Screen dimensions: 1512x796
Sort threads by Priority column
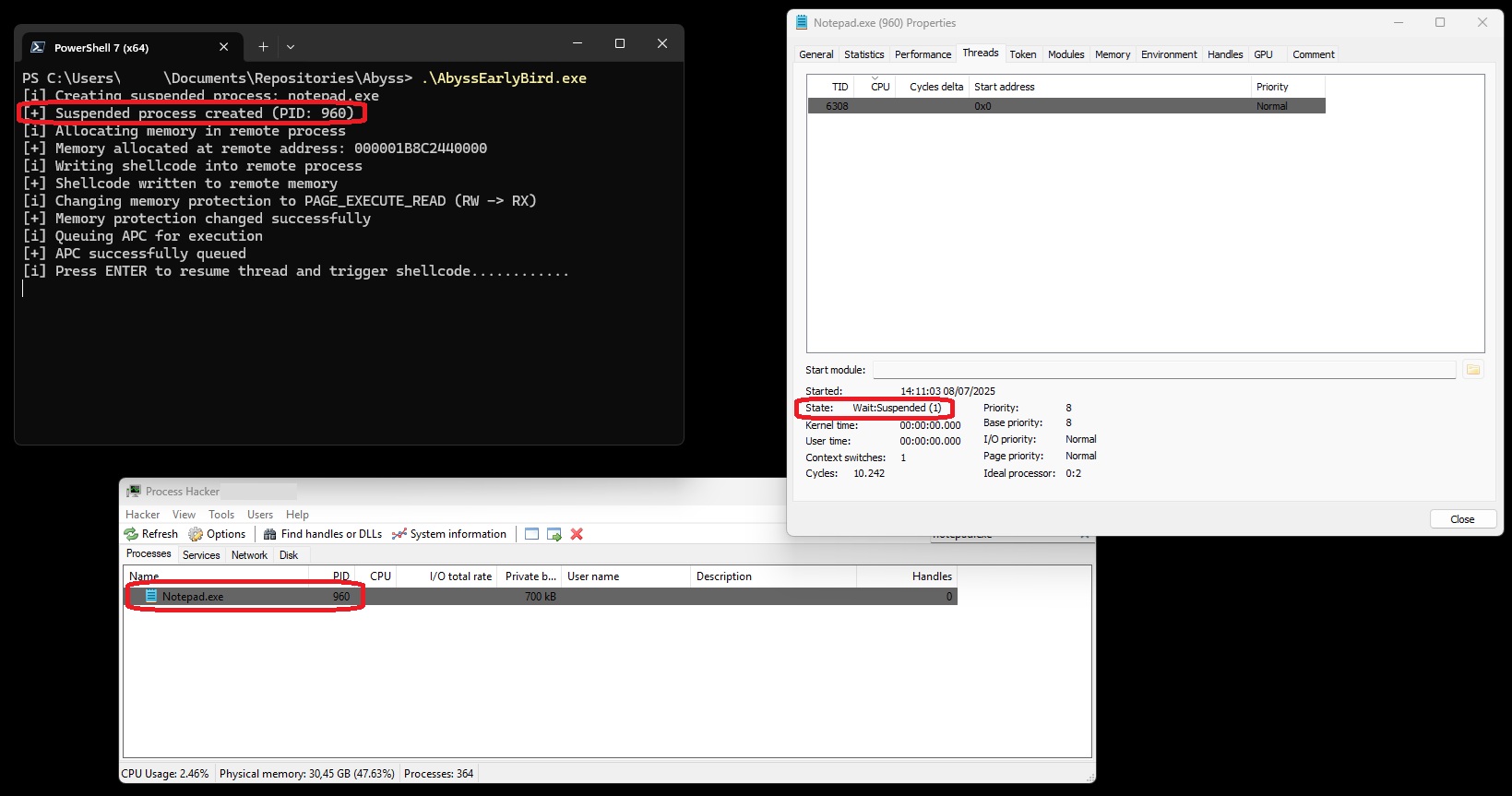click(x=1289, y=87)
